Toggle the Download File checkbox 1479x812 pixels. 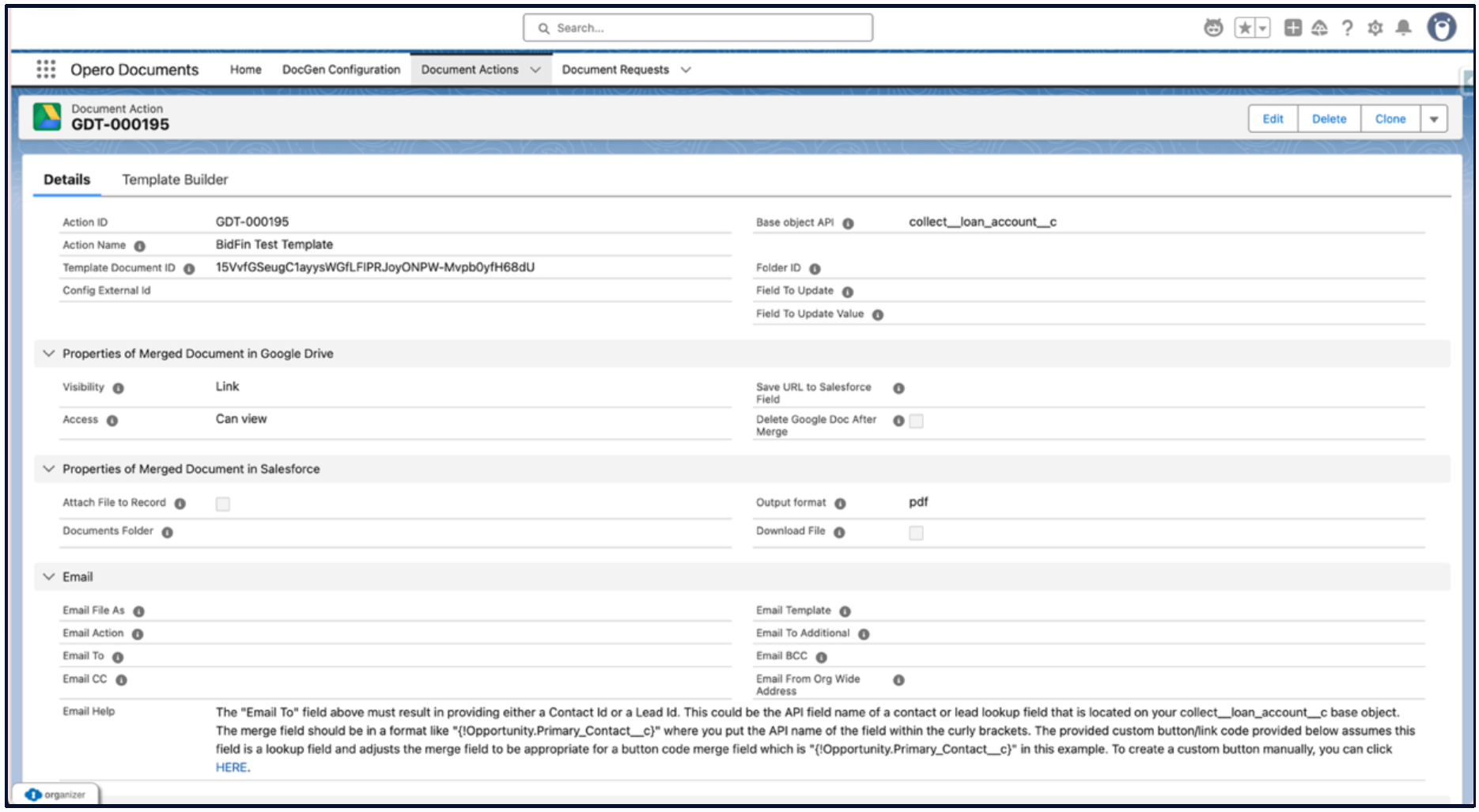point(916,533)
